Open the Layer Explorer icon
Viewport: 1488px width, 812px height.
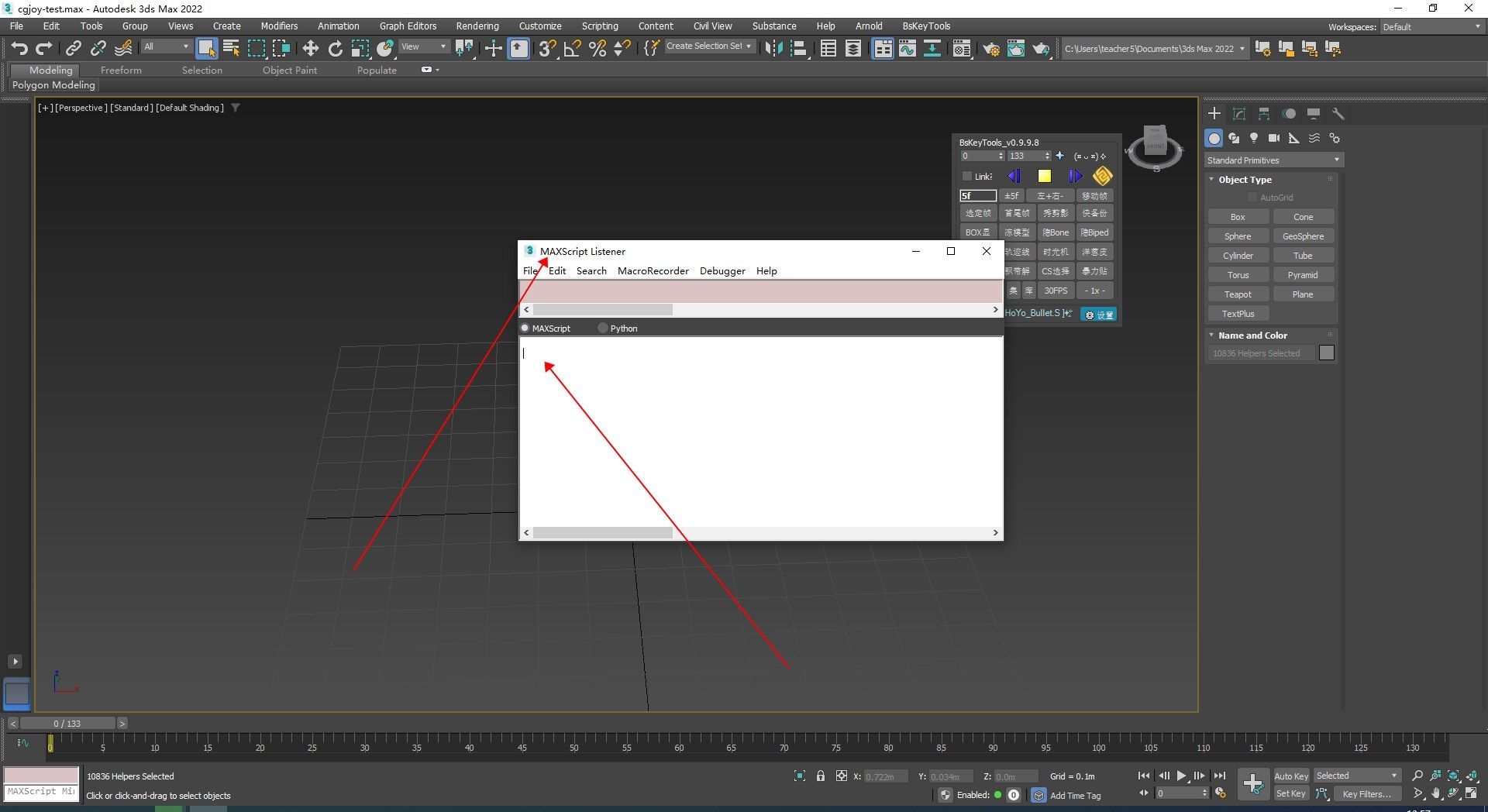pos(852,49)
